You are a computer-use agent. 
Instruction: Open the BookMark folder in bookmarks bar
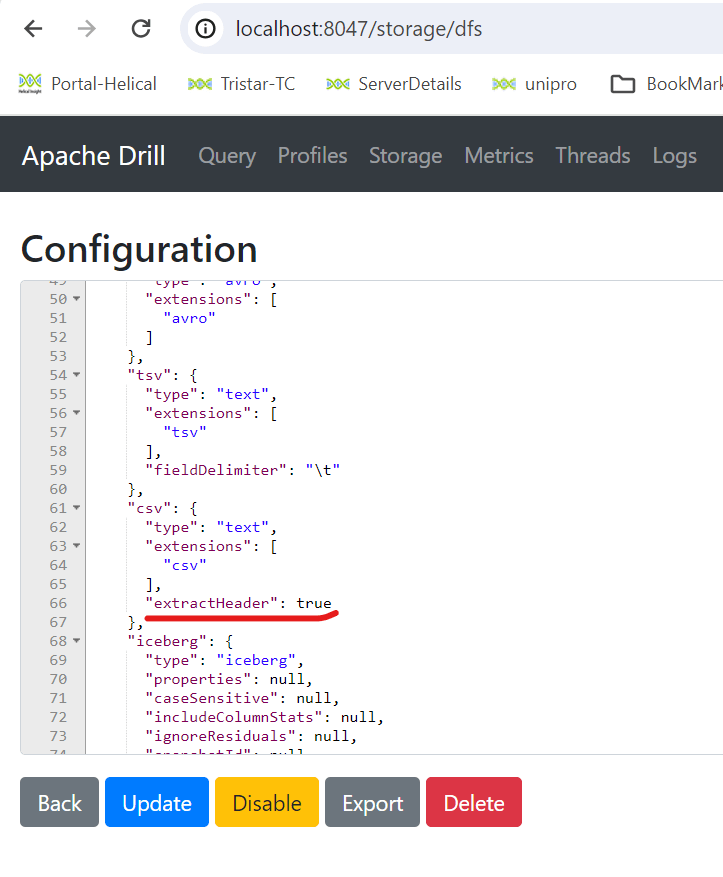(x=666, y=84)
